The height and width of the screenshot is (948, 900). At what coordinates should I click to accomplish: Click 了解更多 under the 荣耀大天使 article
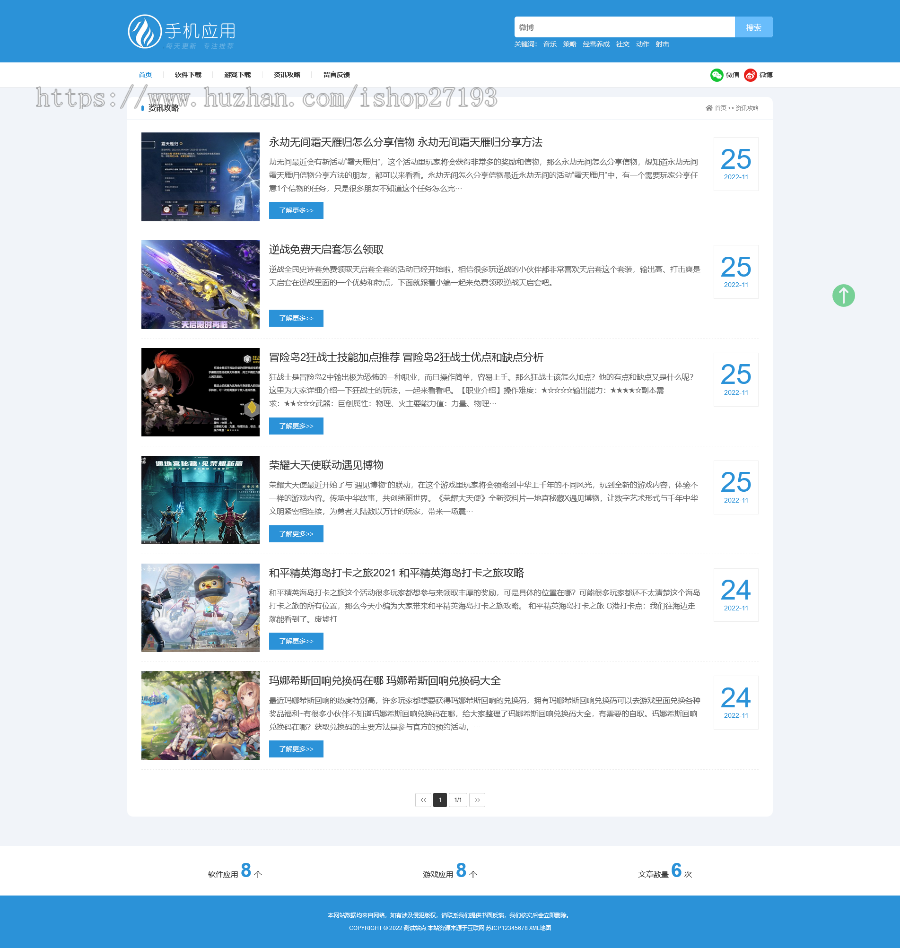296,534
